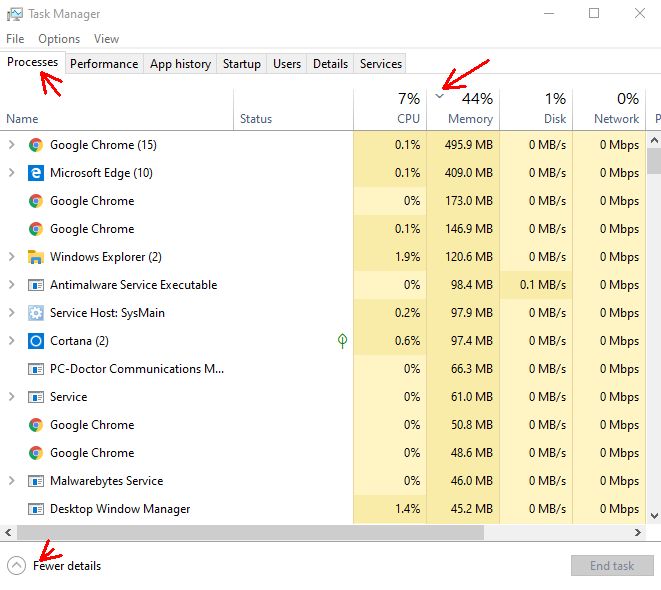Sort by the Status column header
The image size is (661, 590).
[293, 110]
